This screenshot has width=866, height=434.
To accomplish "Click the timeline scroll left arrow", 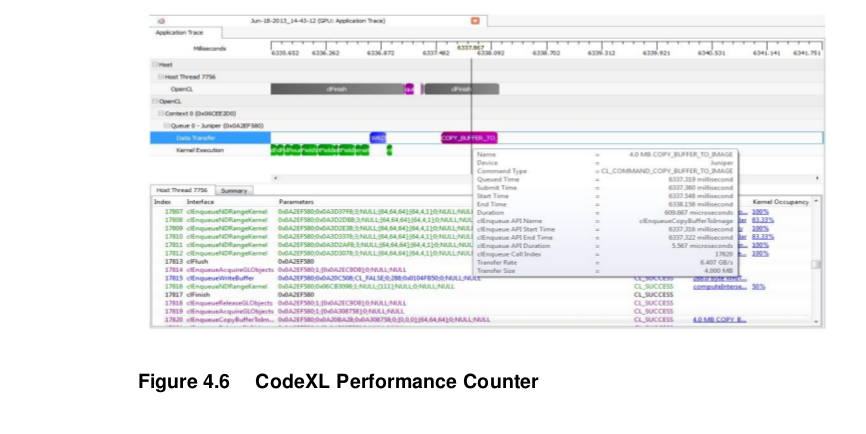I will [276, 178].
